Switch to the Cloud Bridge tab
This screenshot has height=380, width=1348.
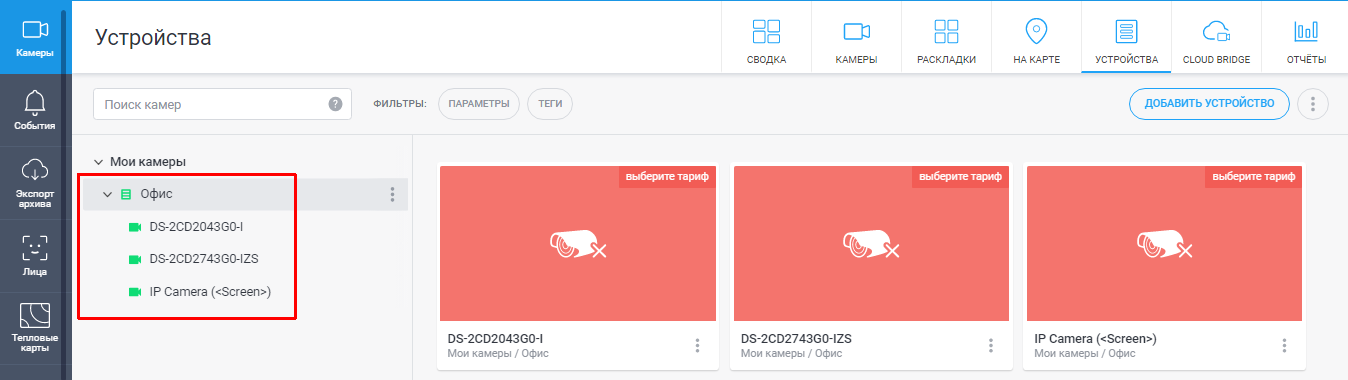1216,38
